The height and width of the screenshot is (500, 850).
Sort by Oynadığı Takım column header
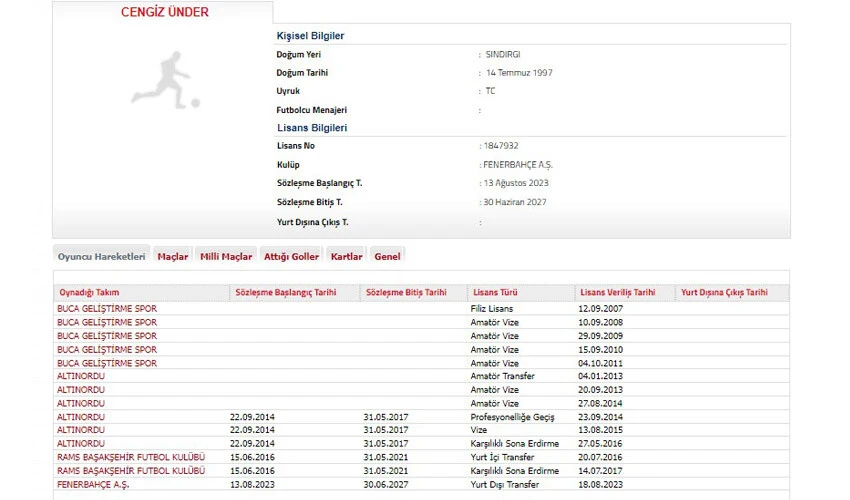(89, 293)
